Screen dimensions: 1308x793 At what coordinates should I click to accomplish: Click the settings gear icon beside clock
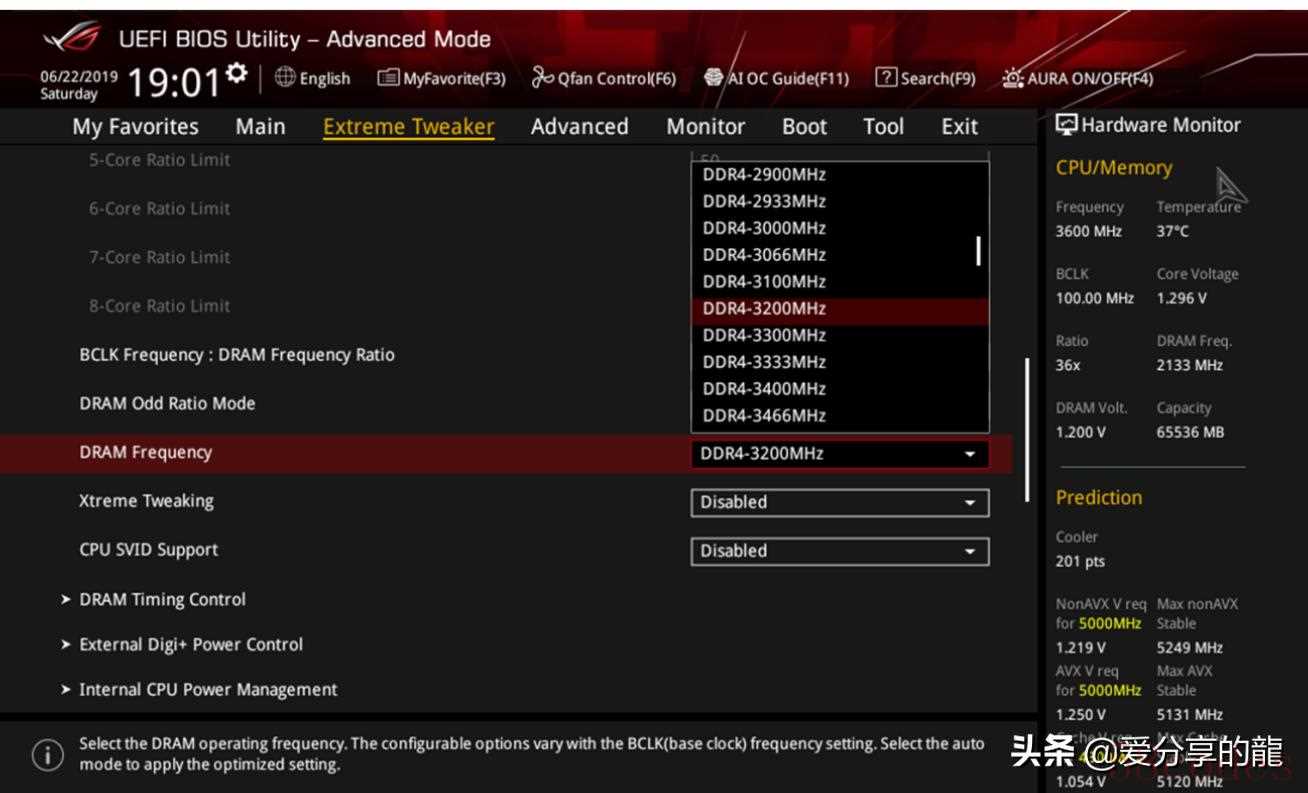click(x=236, y=72)
